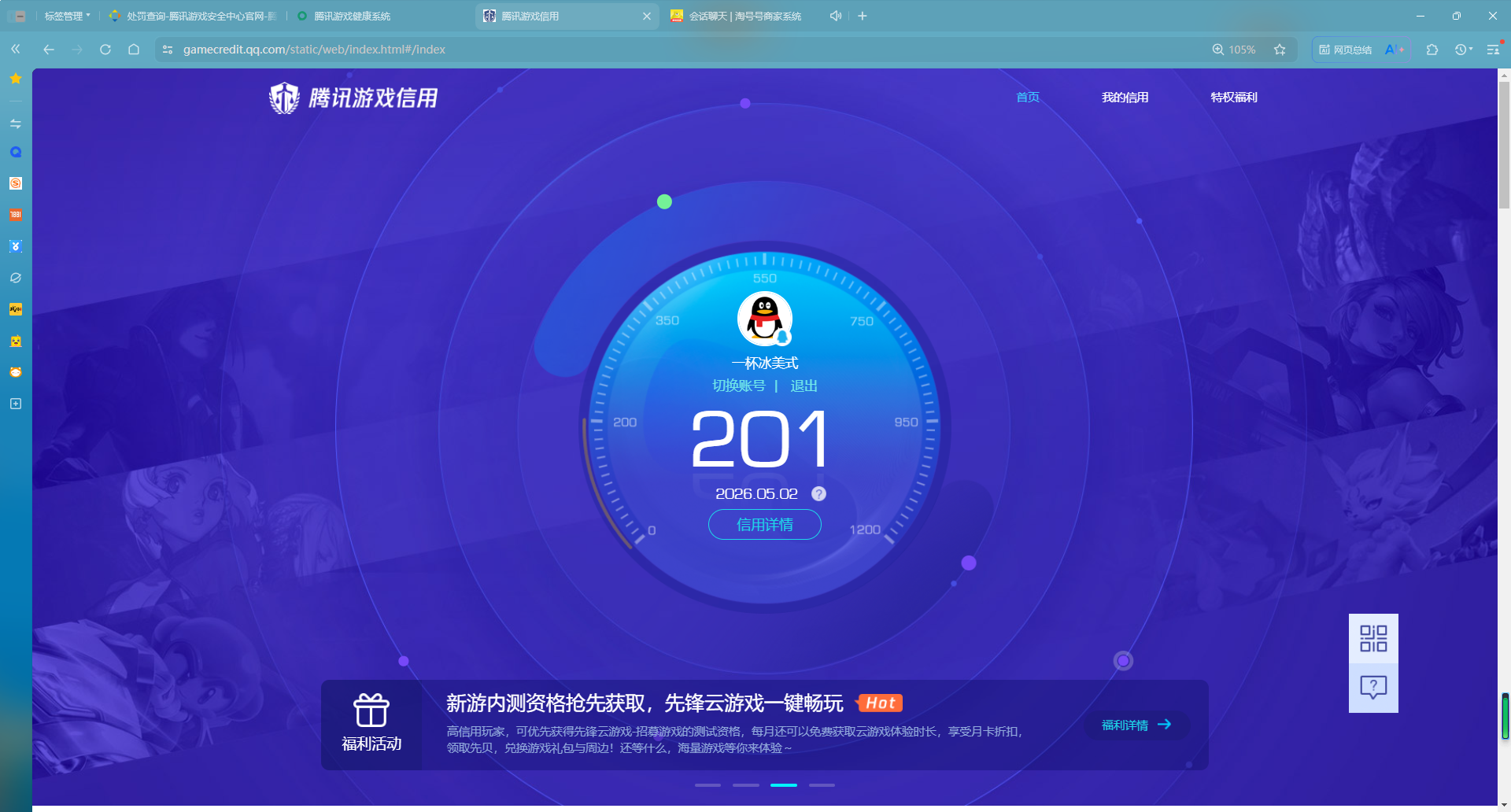The image size is (1511, 812).
Task: Add a new sidebar shortcut with plus
Action: click(x=16, y=404)
